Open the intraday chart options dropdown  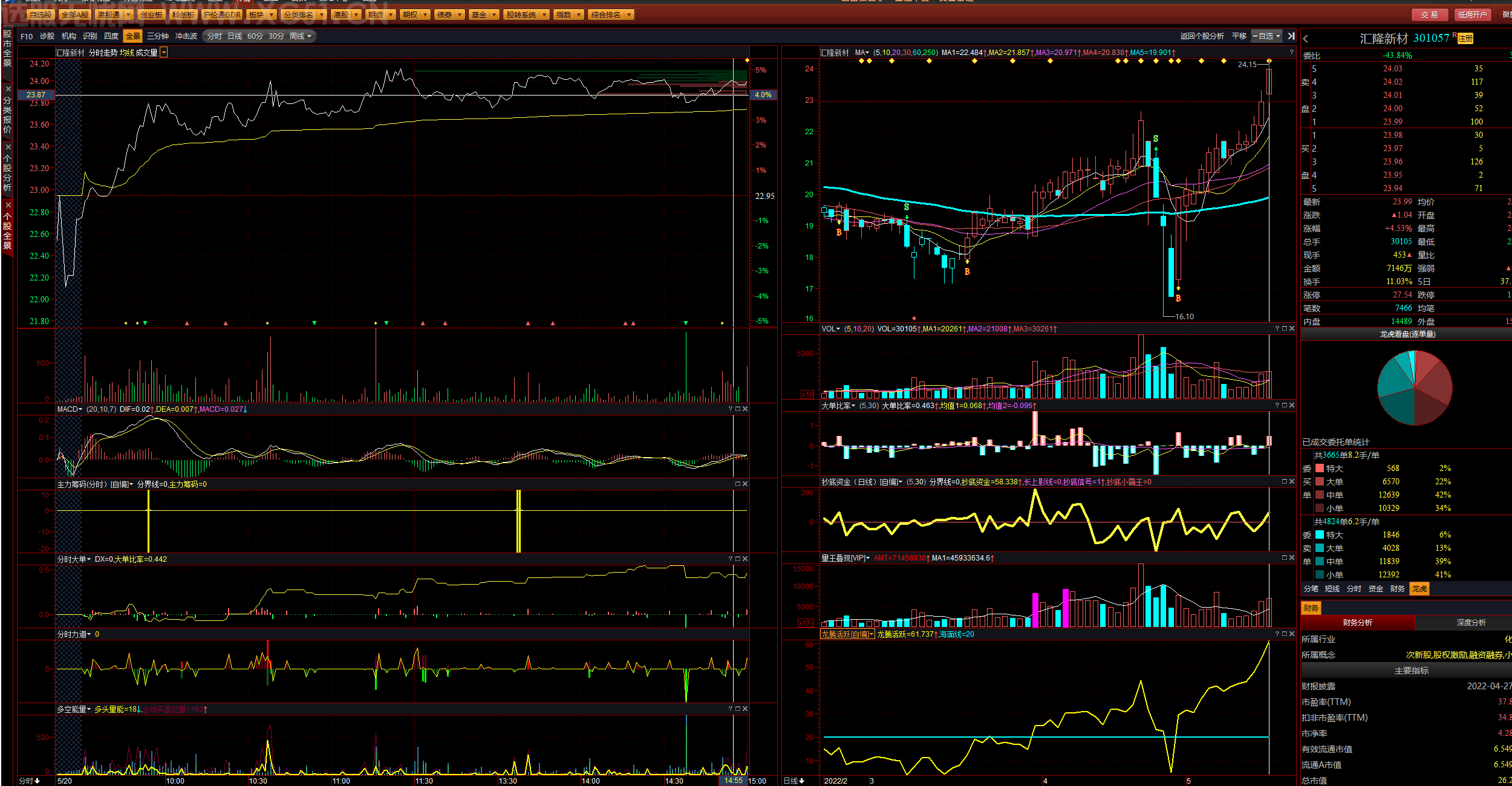click(x=164, y=53)
